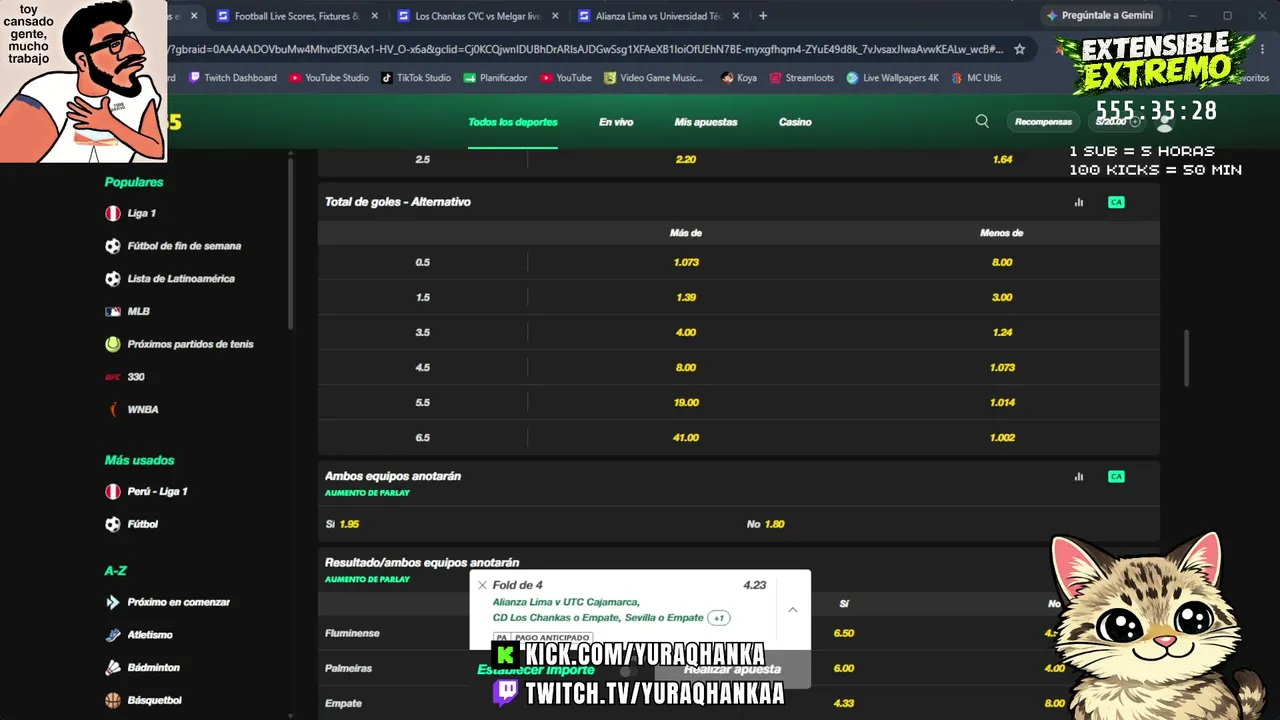Click the CA badge on Total de goles - Alternativo
The width and height of the screenshot is (1280, 720).
1116,202
